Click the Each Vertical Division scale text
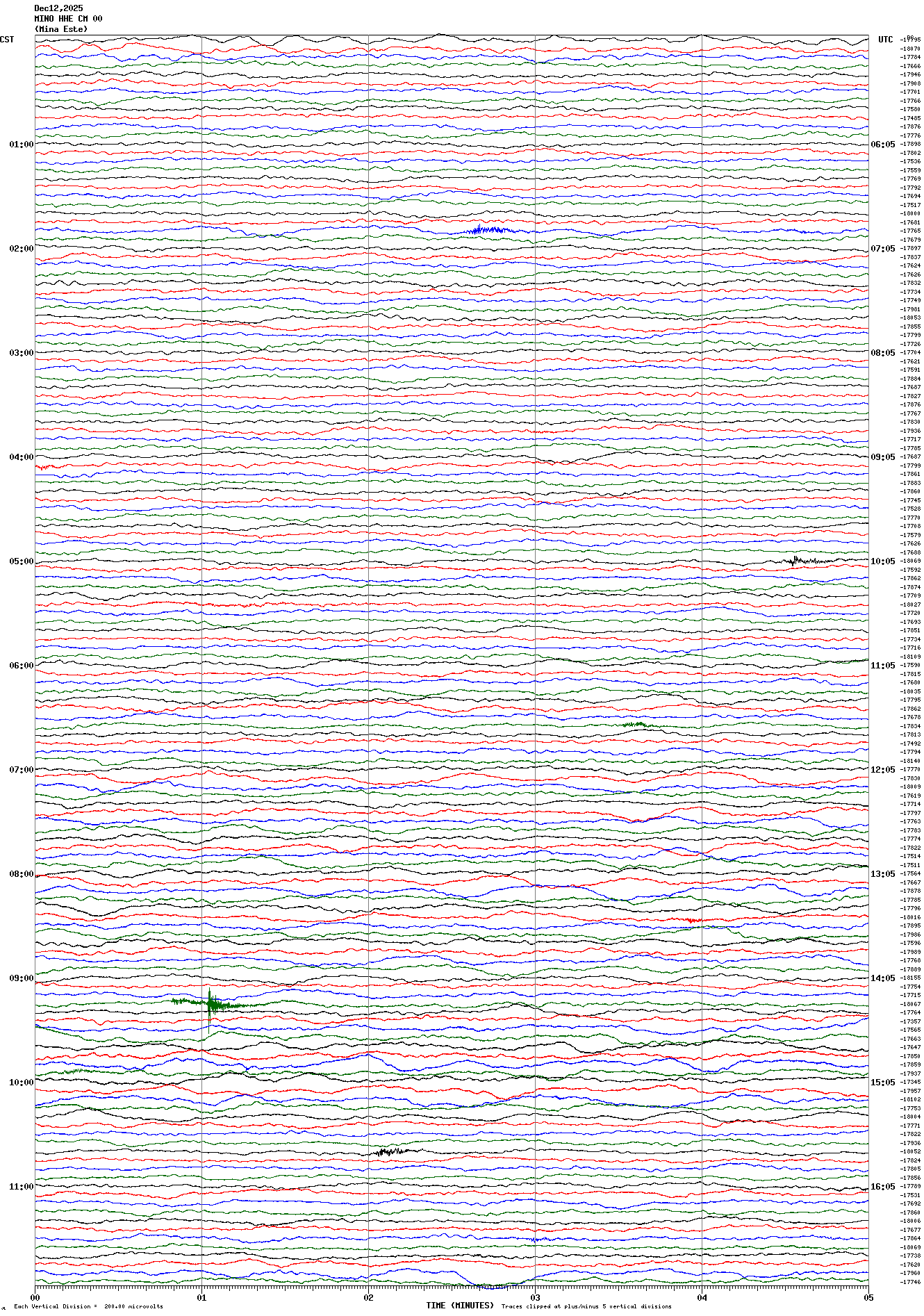 (x=88, y=1306)
